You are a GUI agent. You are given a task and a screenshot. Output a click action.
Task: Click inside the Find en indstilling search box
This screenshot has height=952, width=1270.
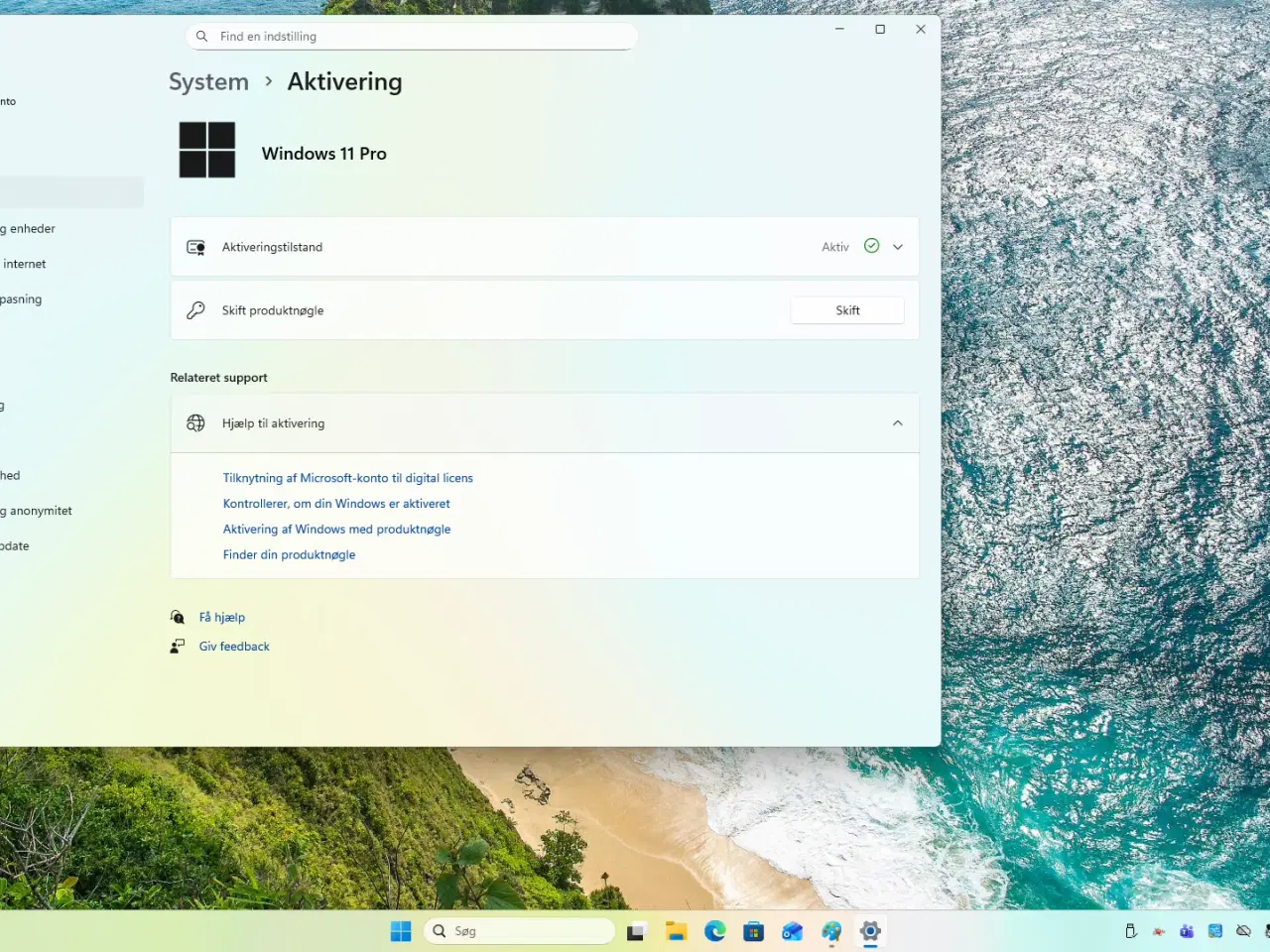(411, 36)
